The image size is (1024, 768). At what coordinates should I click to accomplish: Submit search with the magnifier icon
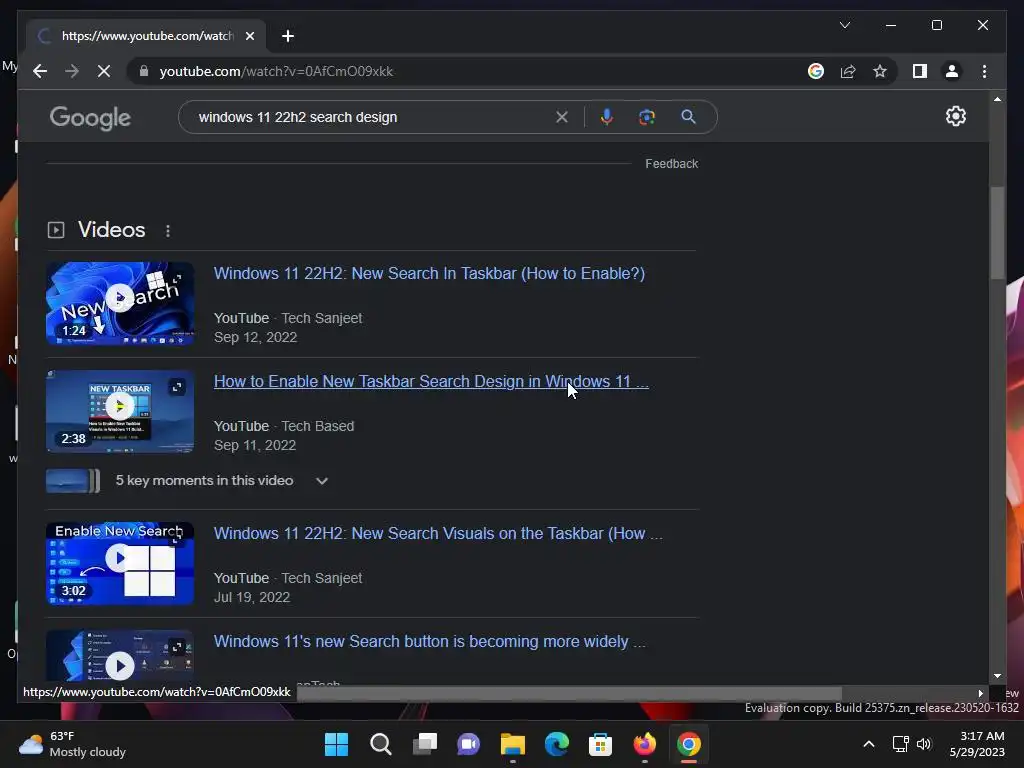[x=688, y=117]
